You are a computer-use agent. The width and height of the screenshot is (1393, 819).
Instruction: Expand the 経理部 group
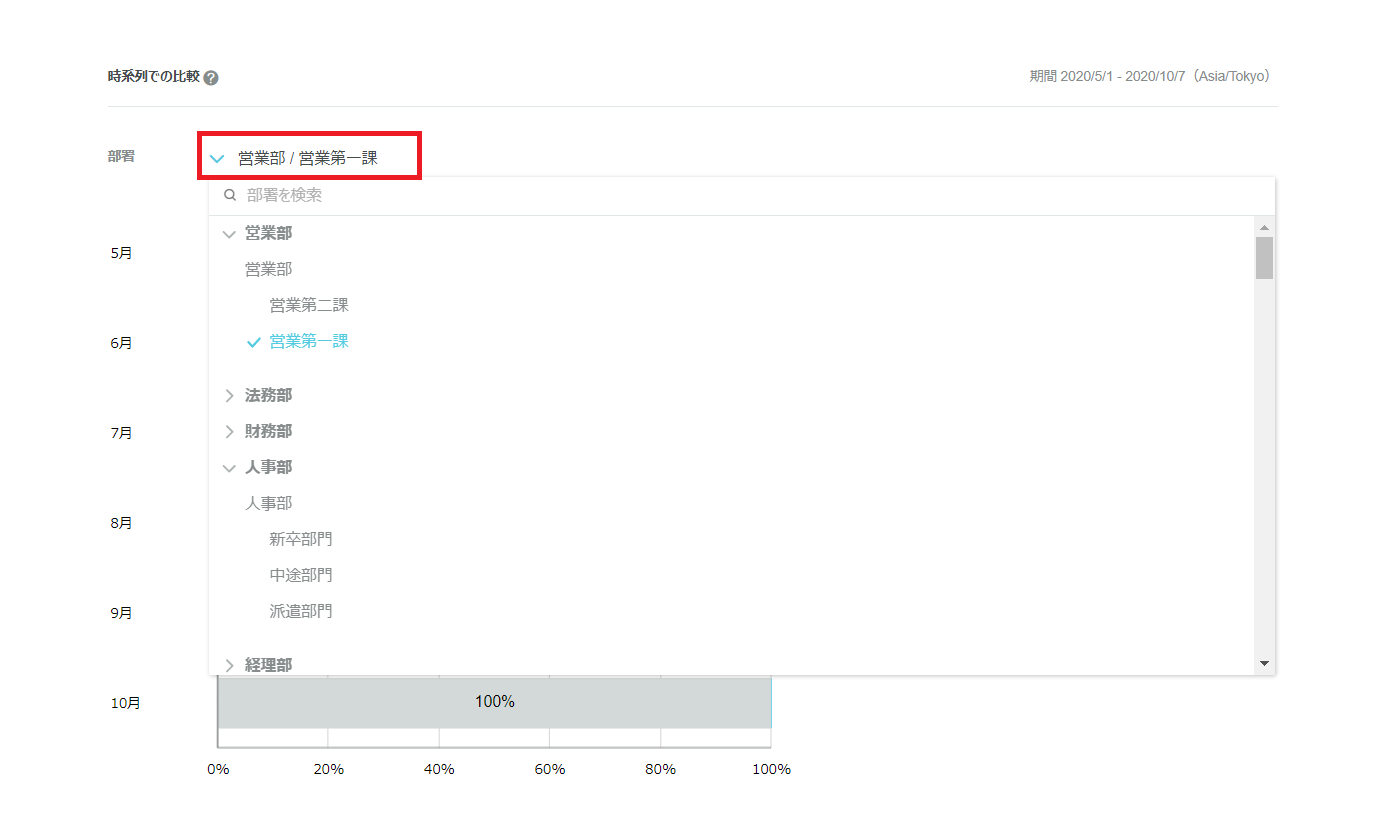(x=229, y=665)
